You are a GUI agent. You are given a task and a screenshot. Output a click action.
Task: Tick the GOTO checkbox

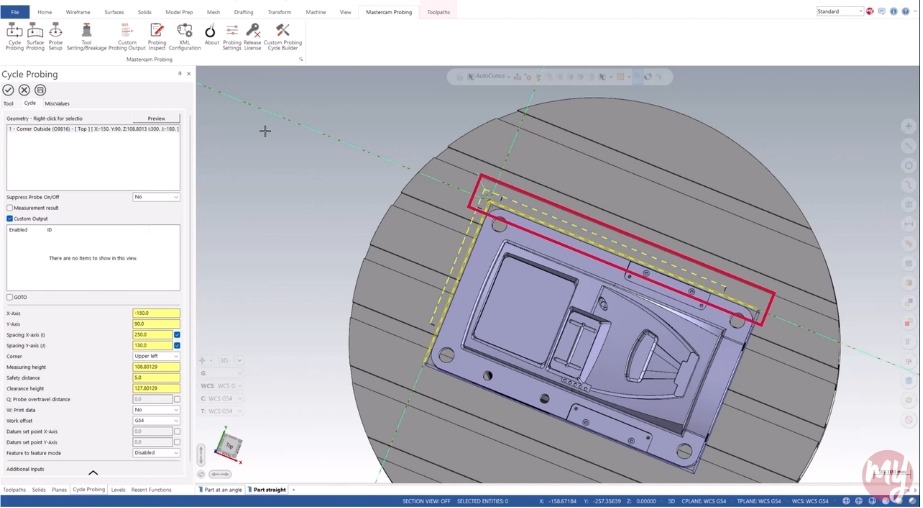10,297
